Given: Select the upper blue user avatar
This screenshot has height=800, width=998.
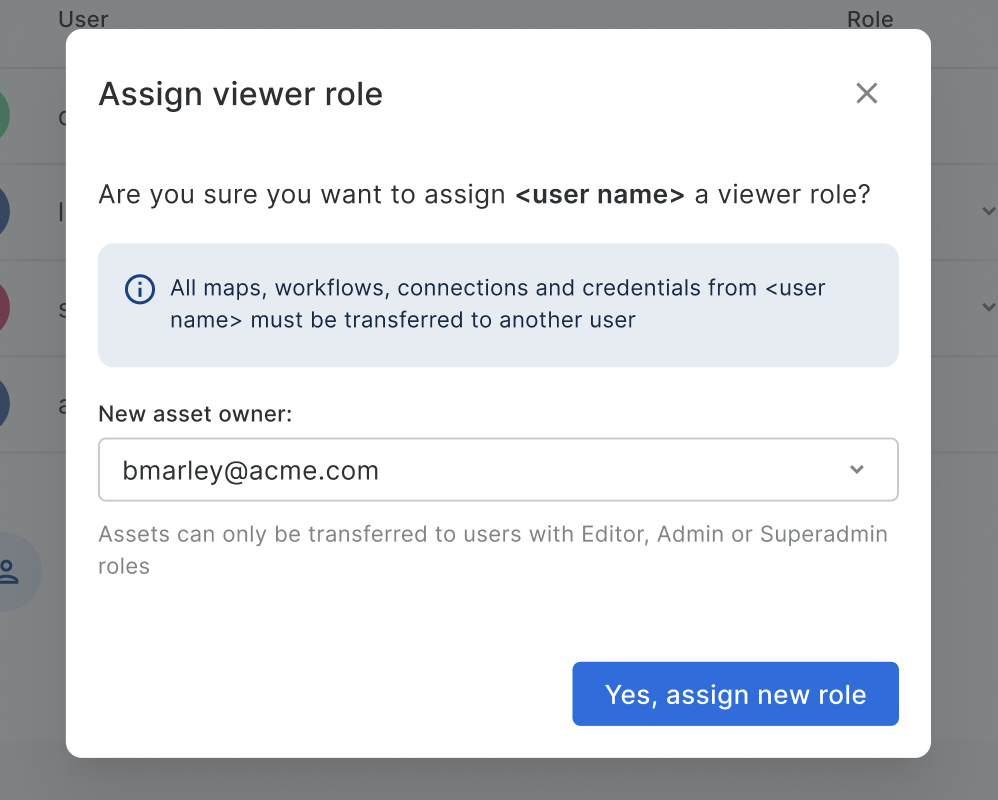Looking at the screenshot, I should pyautogui.click(x=4, y=212).
